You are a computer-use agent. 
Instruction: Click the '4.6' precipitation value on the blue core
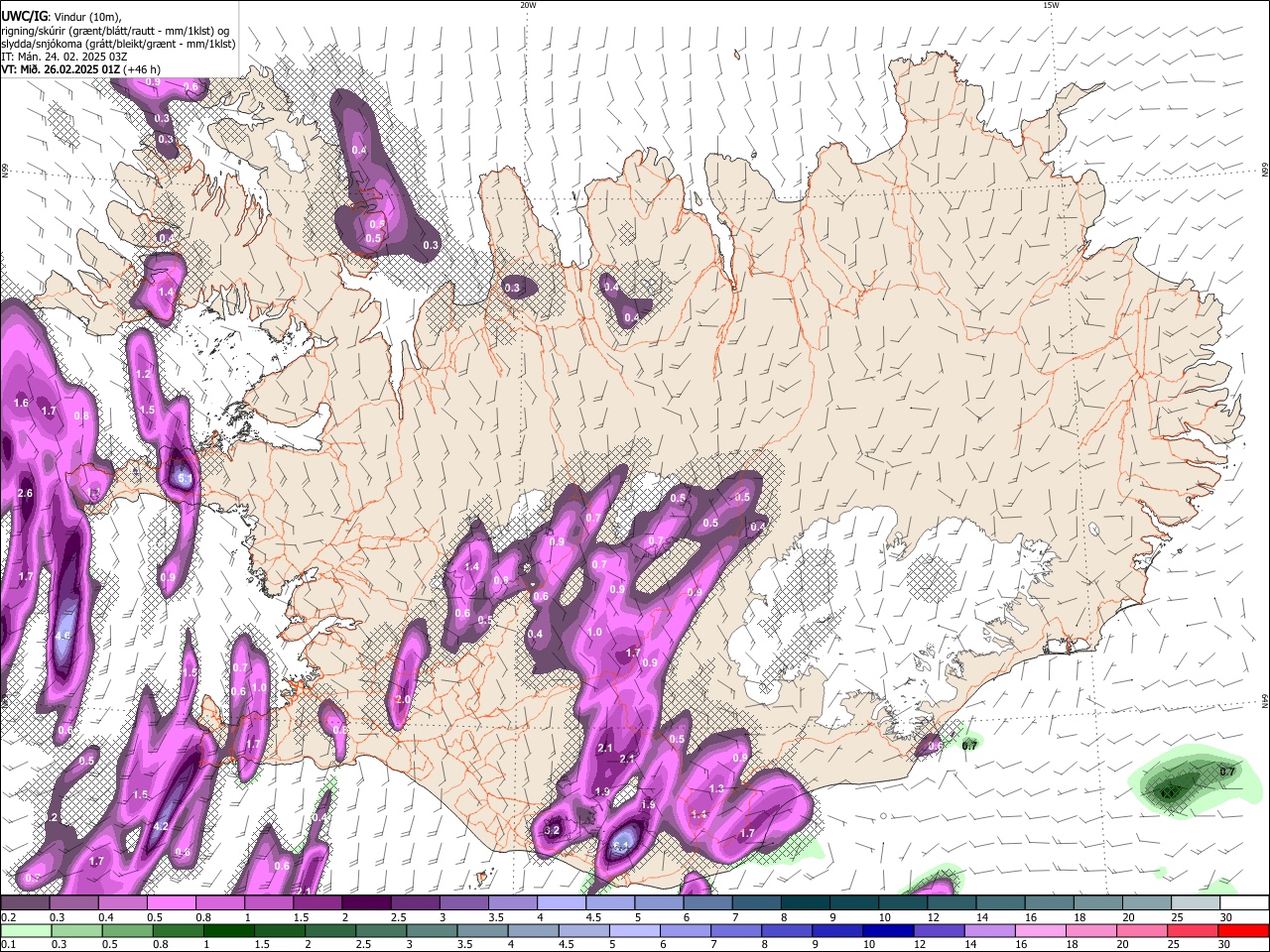[63, 636]
